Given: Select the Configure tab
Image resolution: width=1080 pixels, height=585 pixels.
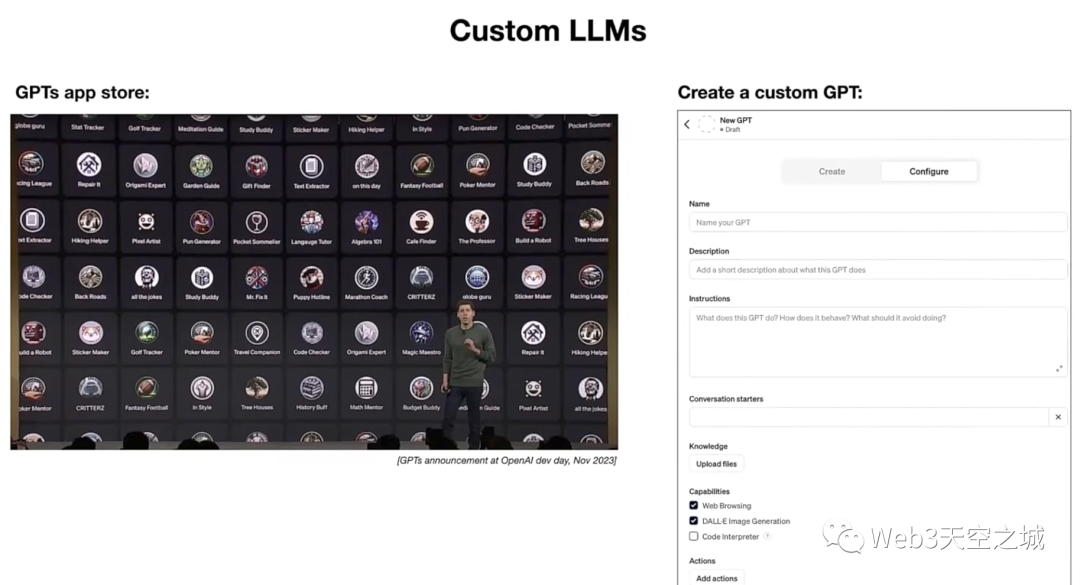Looking at the screenshot, I should pos(928,172).
